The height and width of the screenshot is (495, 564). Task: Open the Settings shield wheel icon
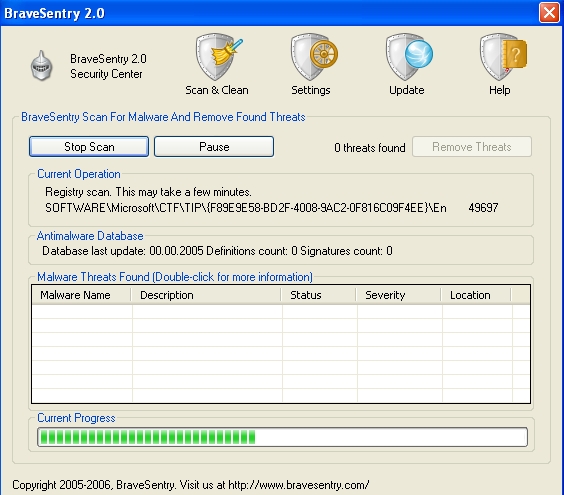pos(314,57)
